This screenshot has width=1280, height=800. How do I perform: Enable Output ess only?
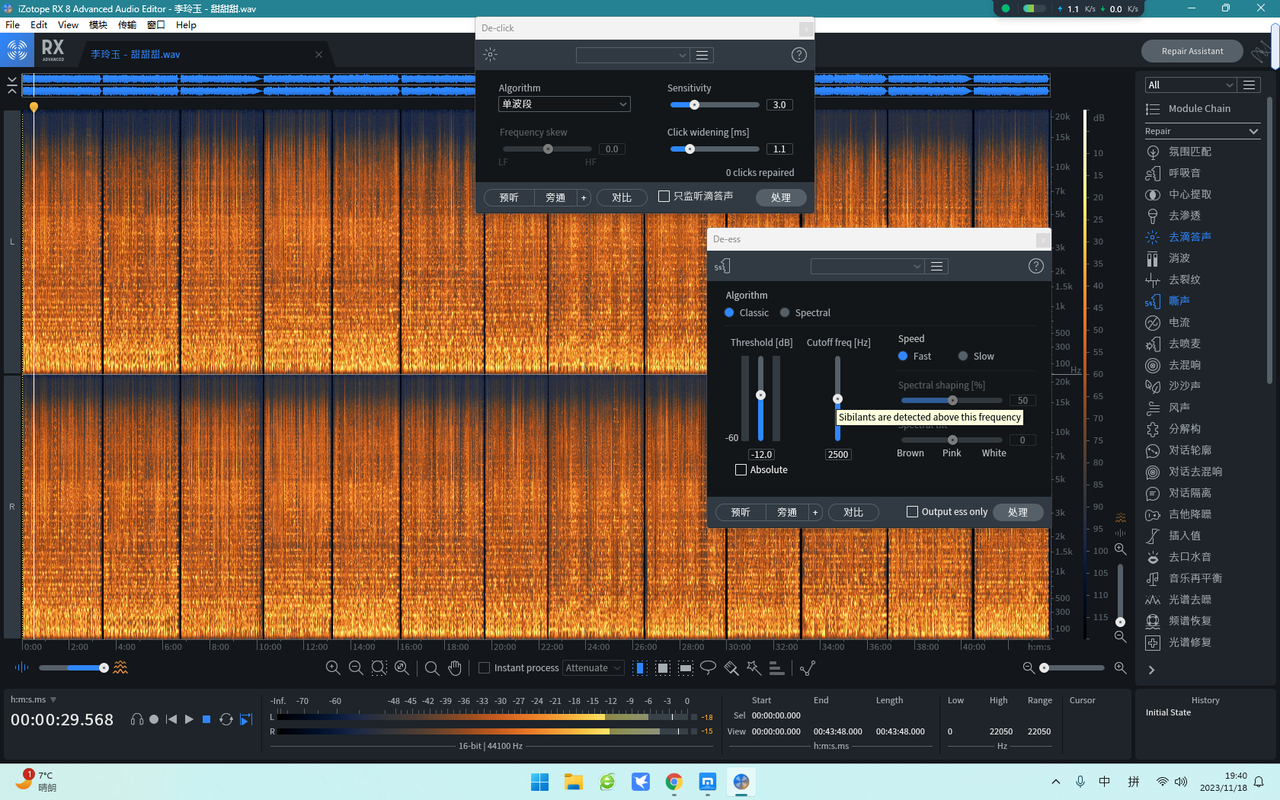tap(912, 512)
